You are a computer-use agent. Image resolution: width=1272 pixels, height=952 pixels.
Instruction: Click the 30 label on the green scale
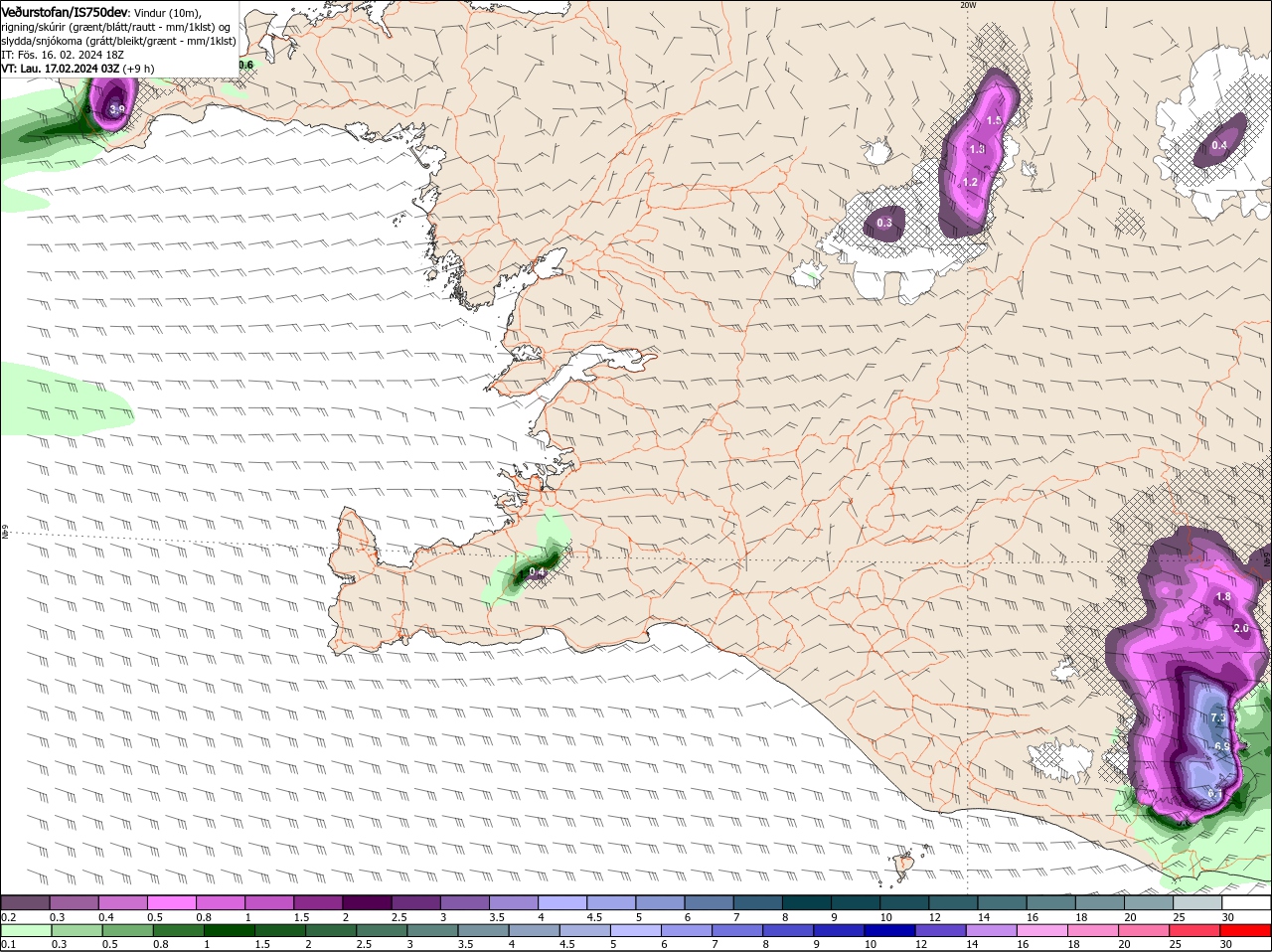pos(1225,944)
